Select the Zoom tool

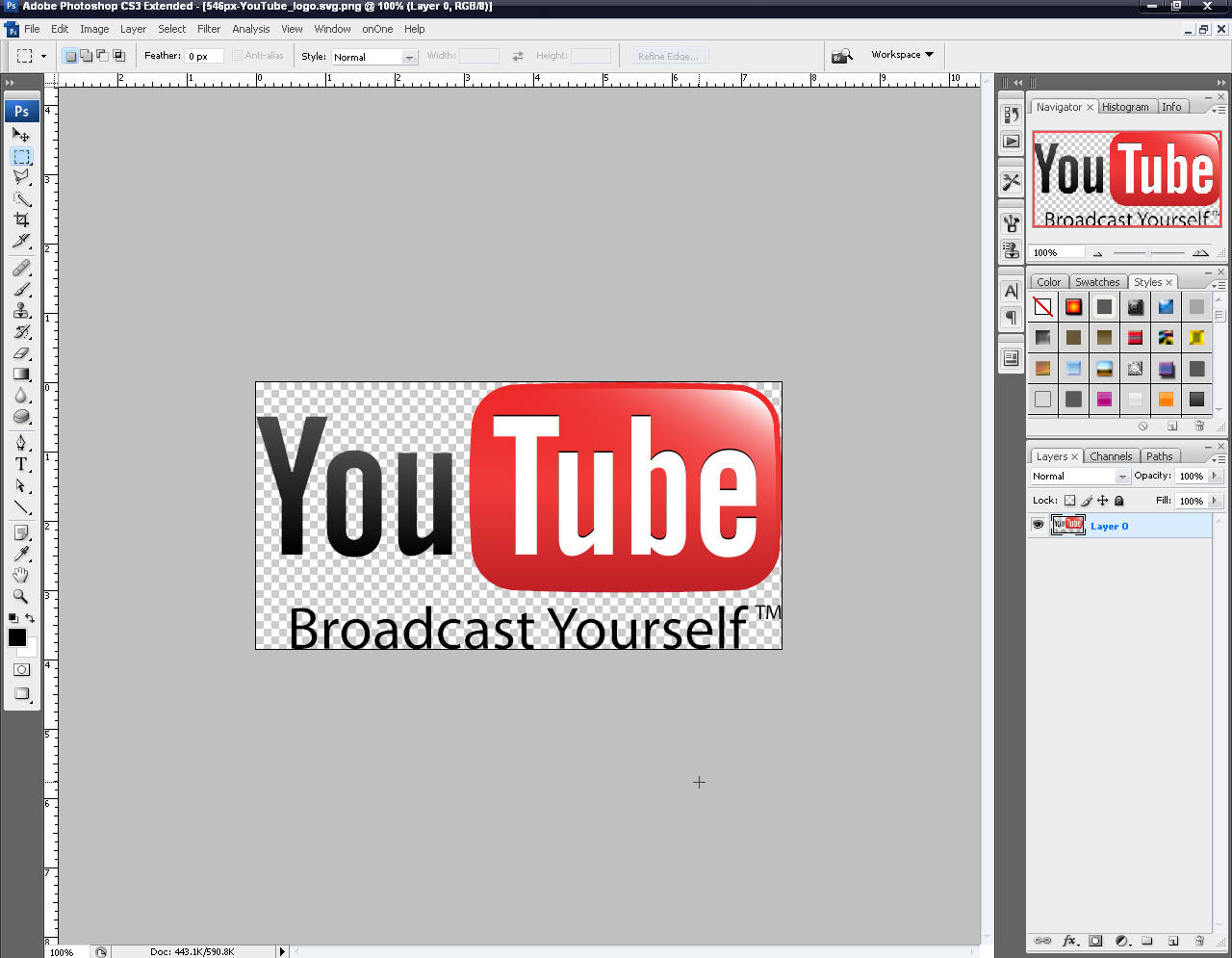[21, 596]
